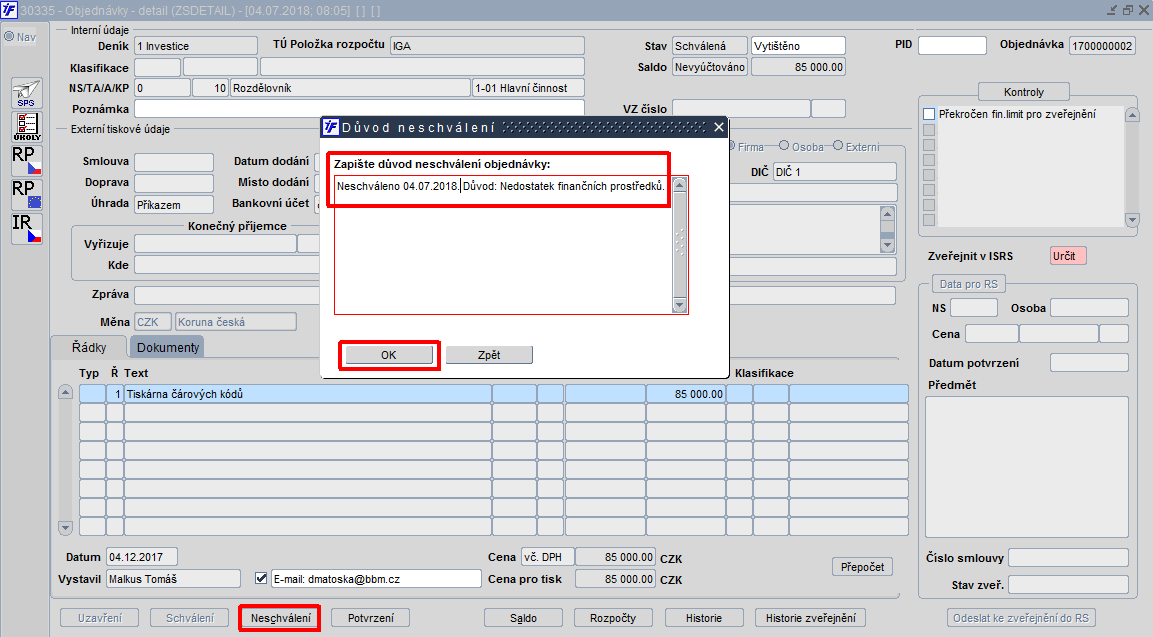
Task: Click the Číslo smlouvy field
Action: [1068, 557]
